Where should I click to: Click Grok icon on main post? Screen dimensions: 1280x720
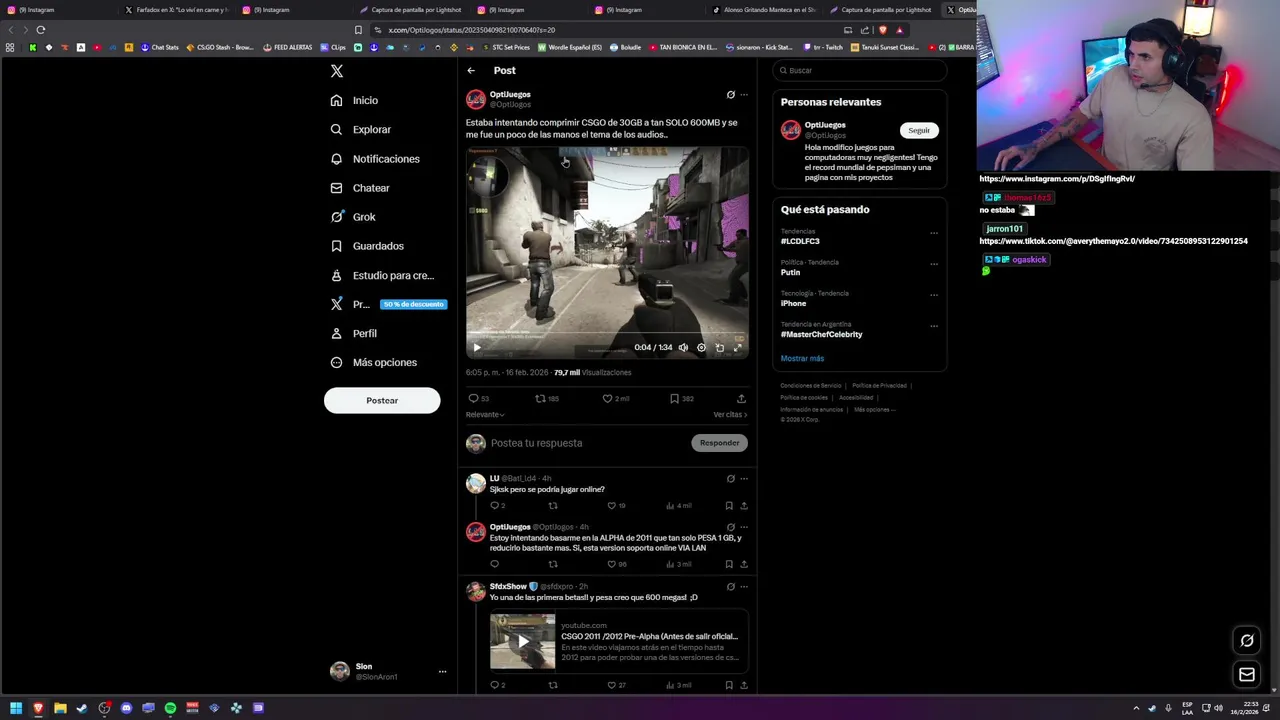730,95
